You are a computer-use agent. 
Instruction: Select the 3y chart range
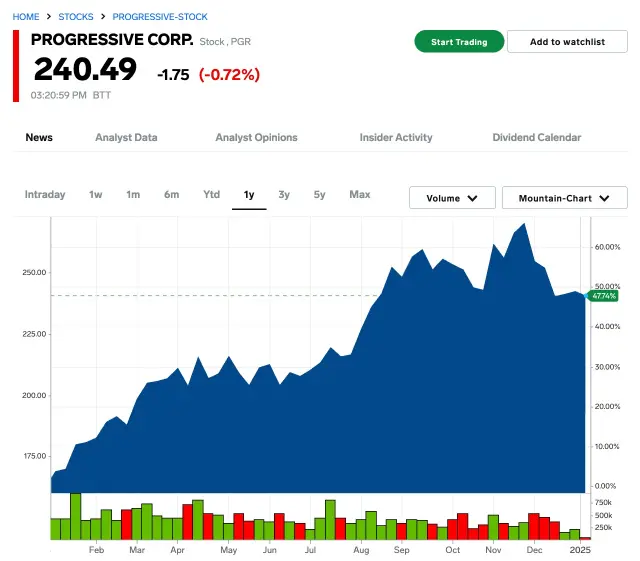284,194
